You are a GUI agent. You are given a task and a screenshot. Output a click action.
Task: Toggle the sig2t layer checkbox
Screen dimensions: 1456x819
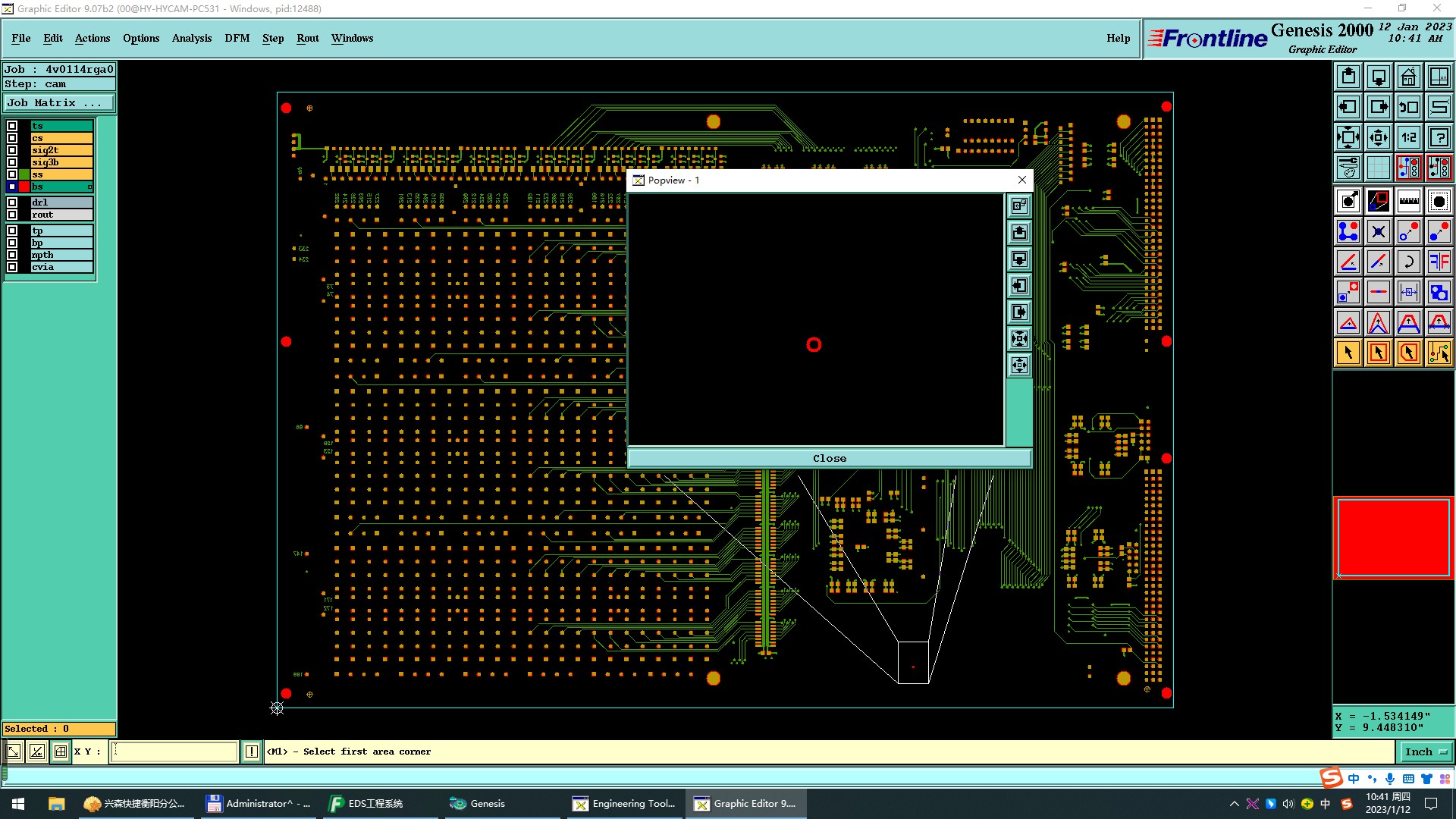click(x=12, y=150)
